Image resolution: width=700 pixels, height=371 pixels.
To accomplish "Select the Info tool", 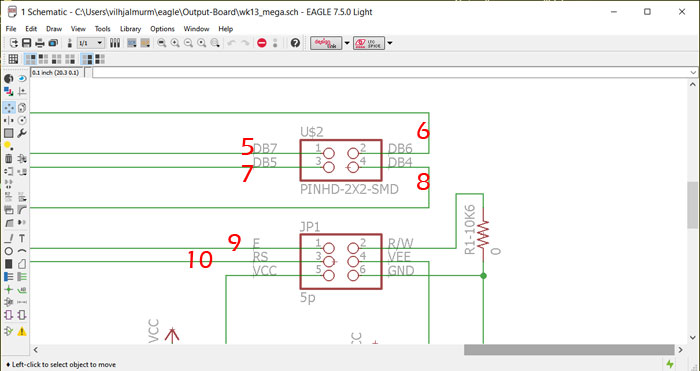I will (8, 79).
